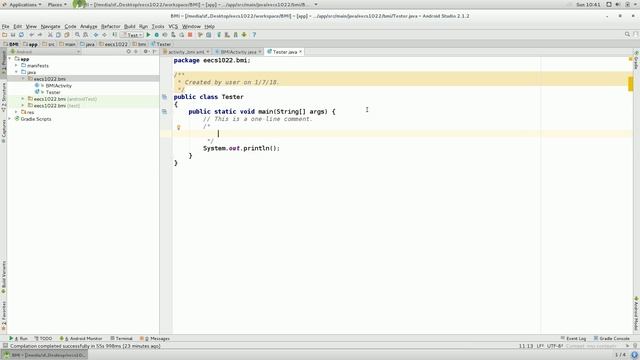Screen dimensions: 640x360
Task: Click the BMI window button in taskbar
Action: tap(44, 355)
